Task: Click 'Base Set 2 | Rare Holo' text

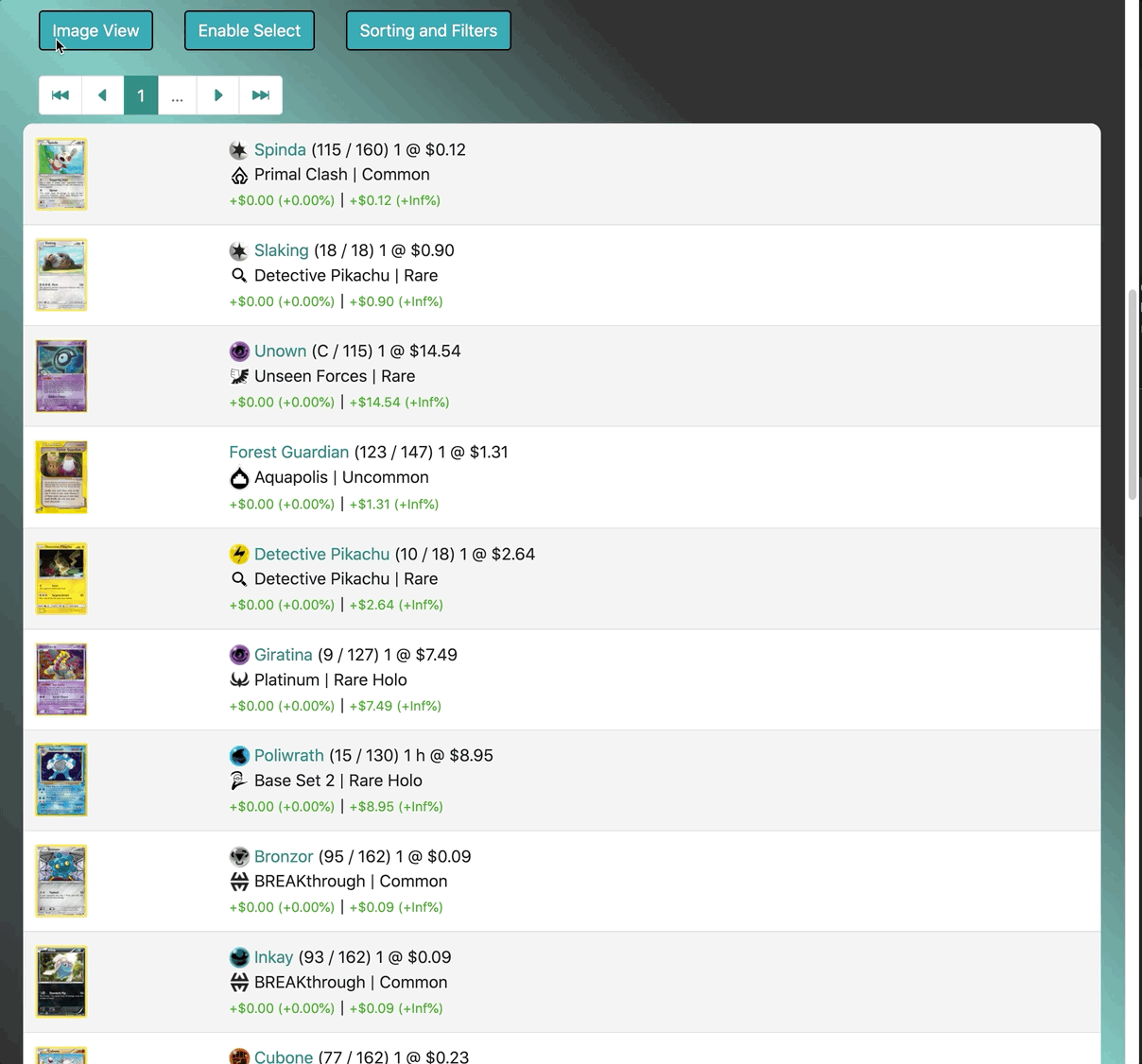Action: 338,781
